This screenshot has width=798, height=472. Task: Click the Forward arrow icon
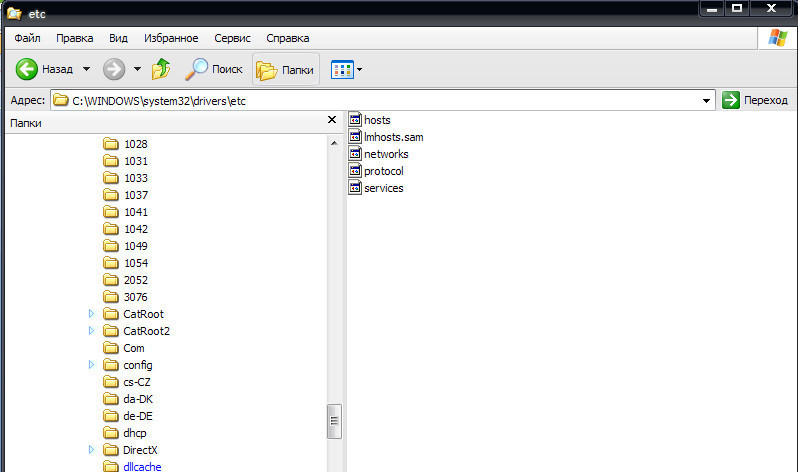coord(113,70)
